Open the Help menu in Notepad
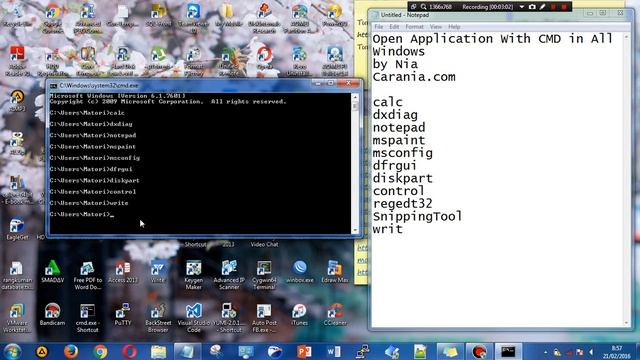Image resolution: width=640 pixels, height=360 pixels. (x=454, y=27)
